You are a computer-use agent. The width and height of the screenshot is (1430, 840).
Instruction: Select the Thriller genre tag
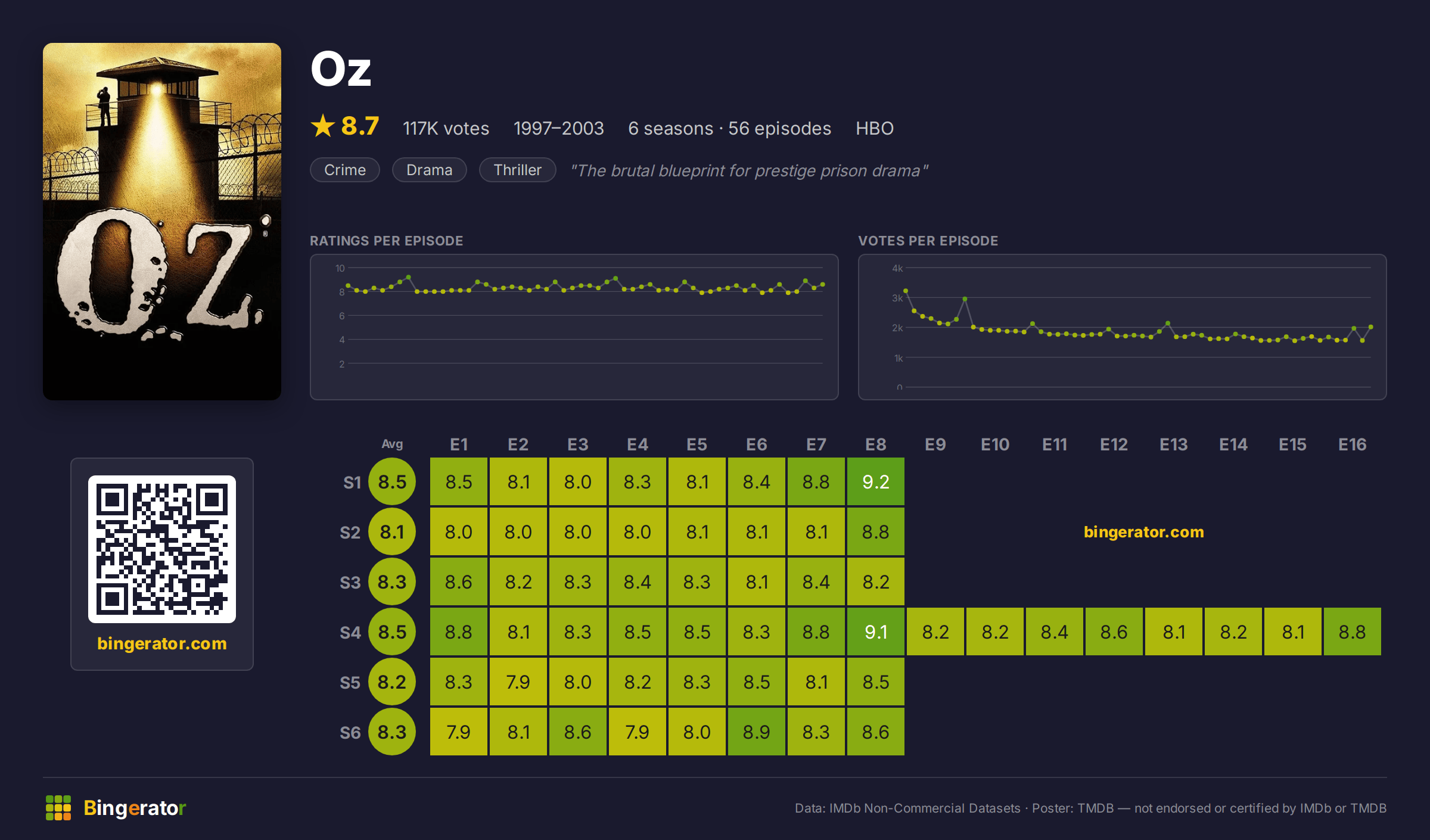tap(517, 170)
